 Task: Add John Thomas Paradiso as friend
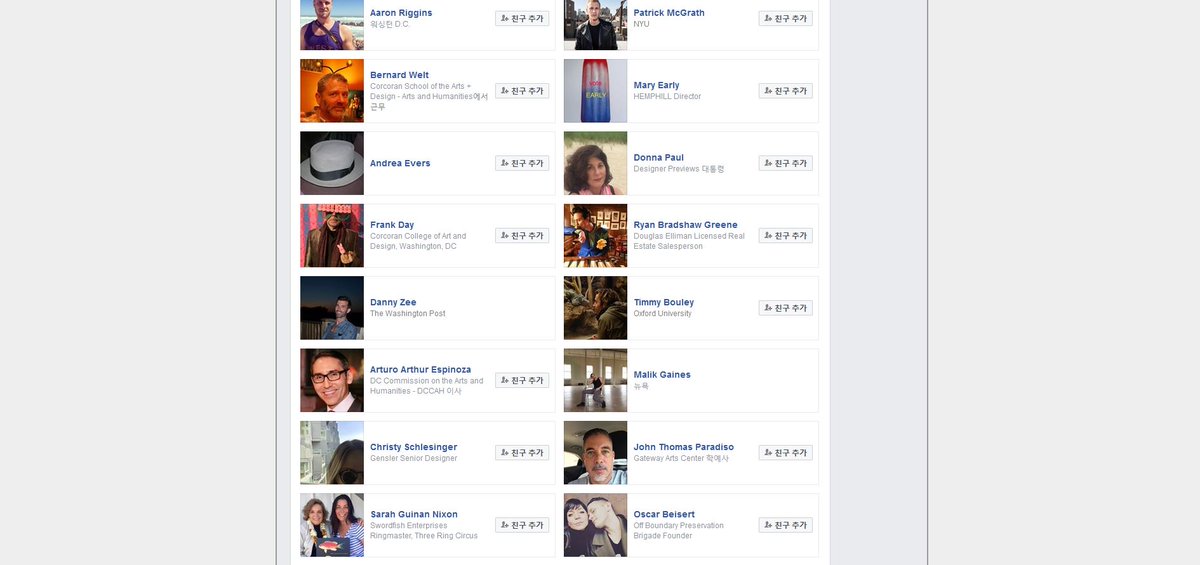785,453
